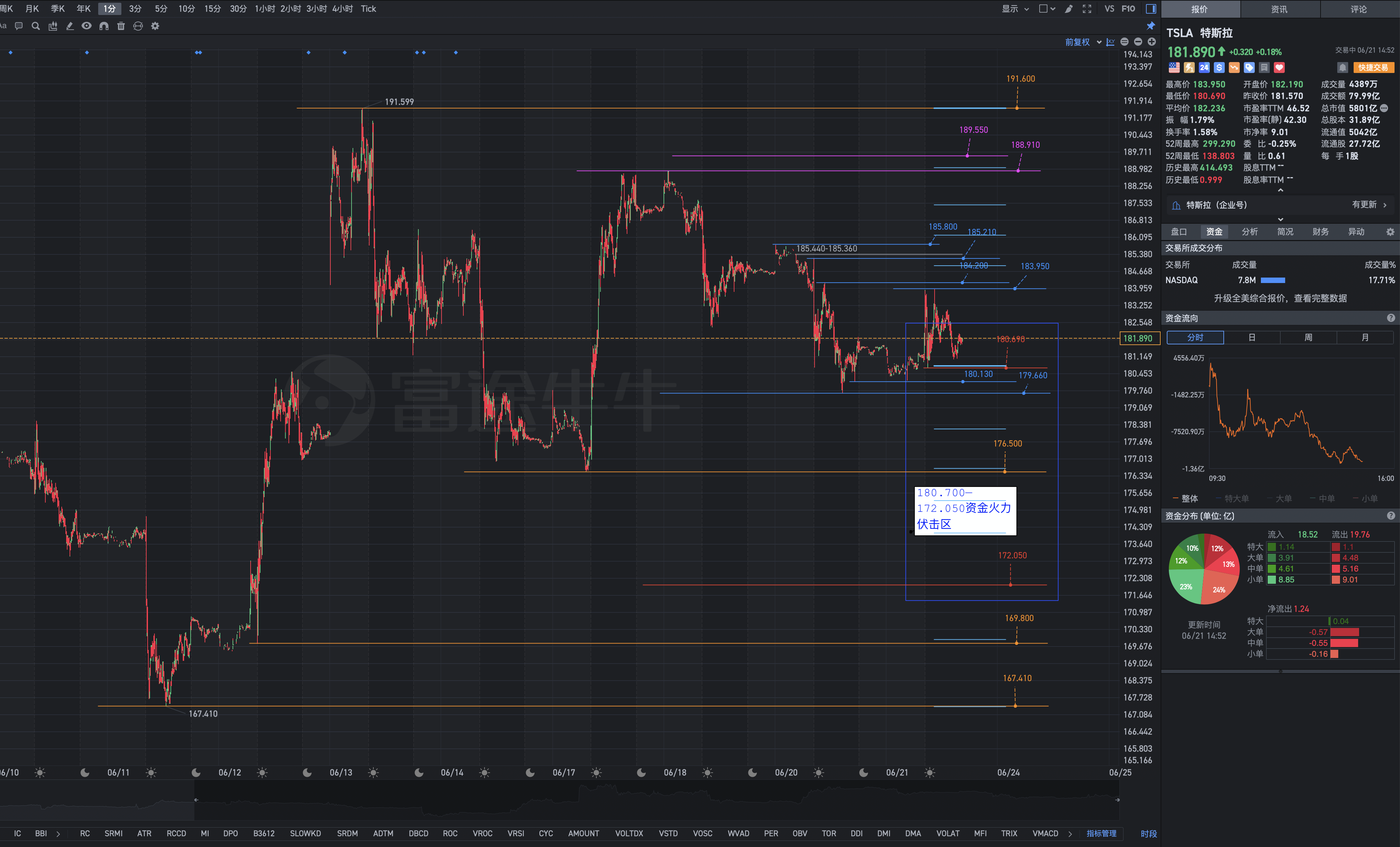The image size is (1400, 847).
Task: Click the magnifier search icon in drawing toolbar
Action: coord(36,26)
